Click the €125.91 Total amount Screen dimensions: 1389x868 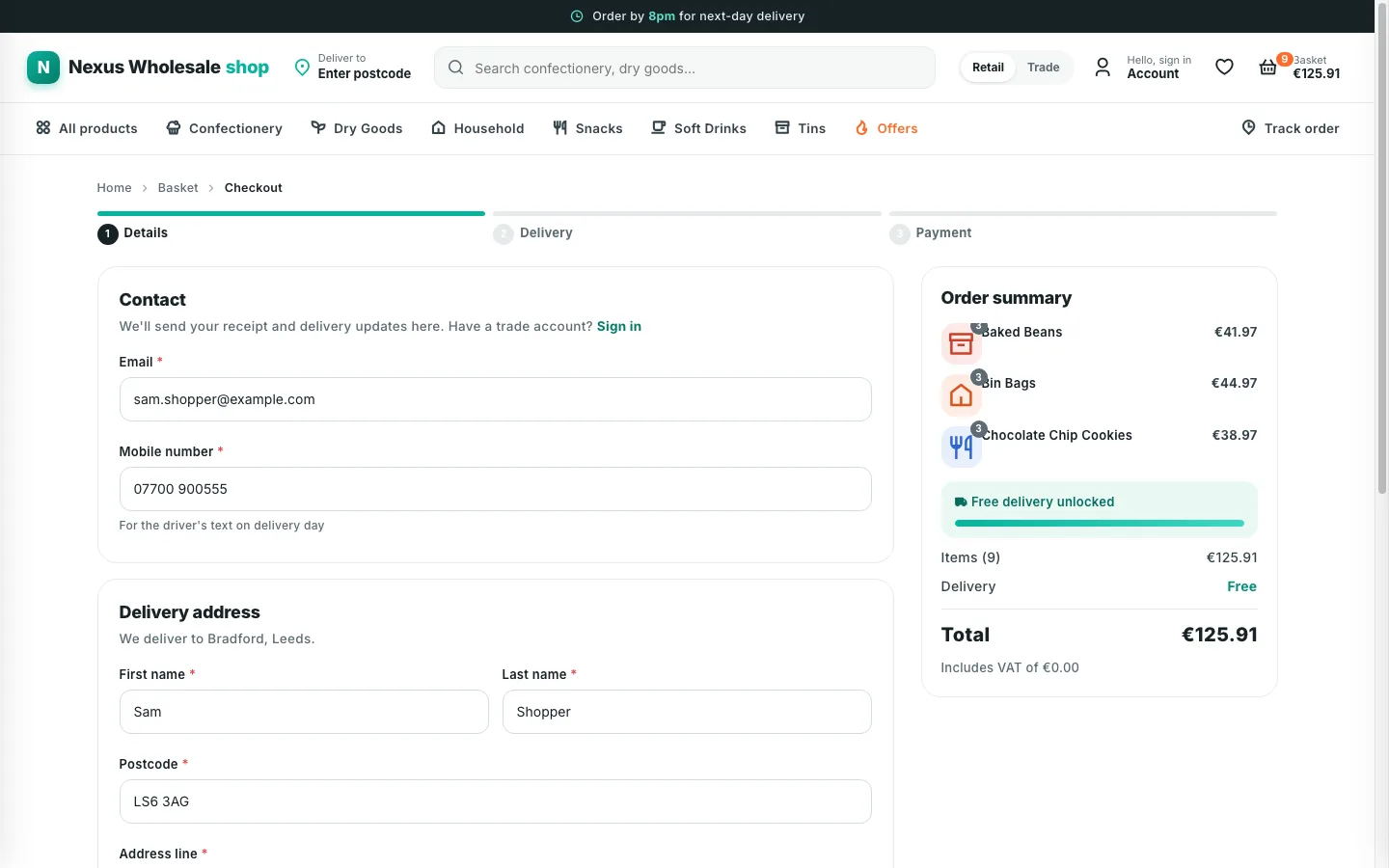click(x=1219, y=635)
